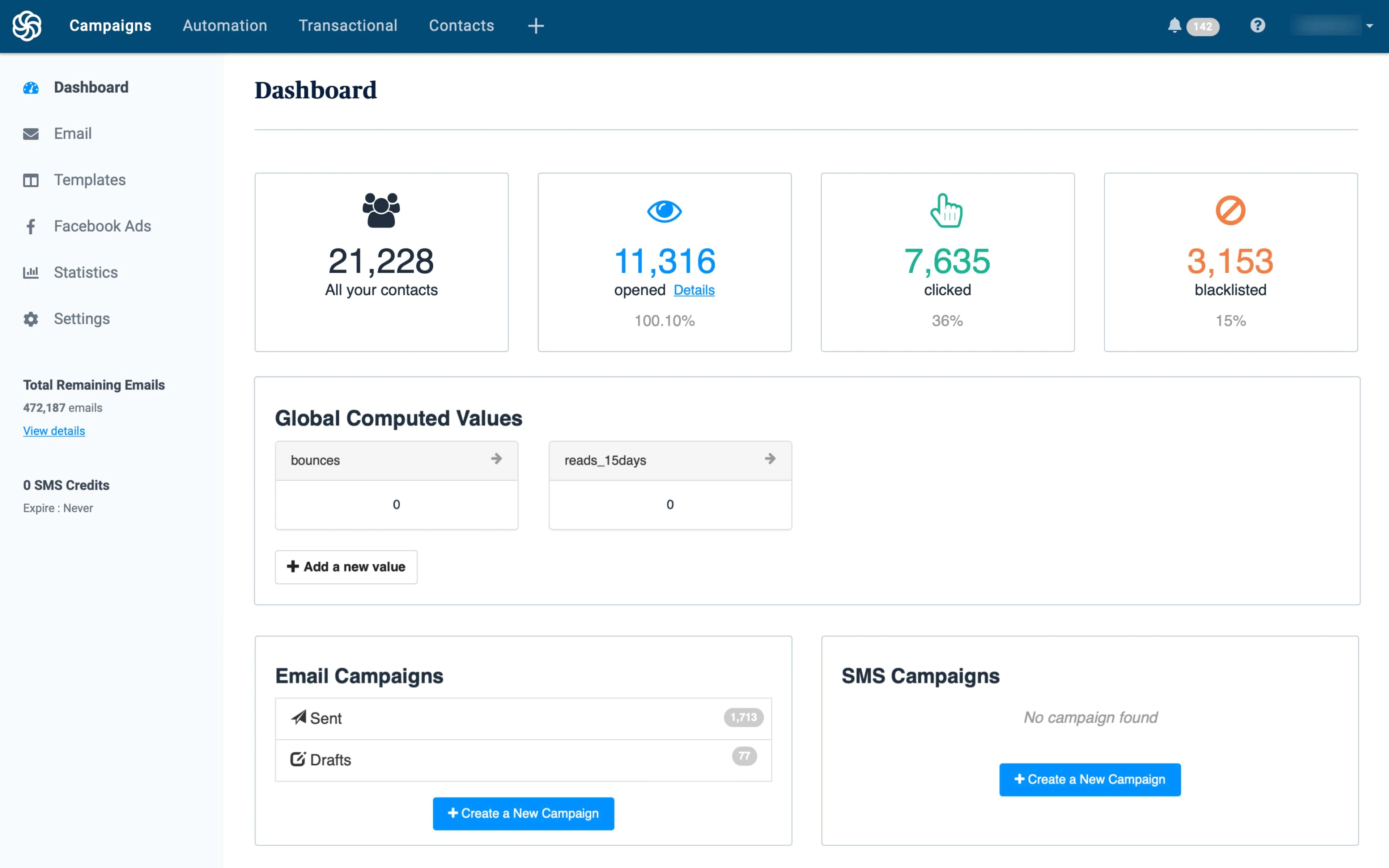Open the reads_15days value arrow

click(770, 459)
